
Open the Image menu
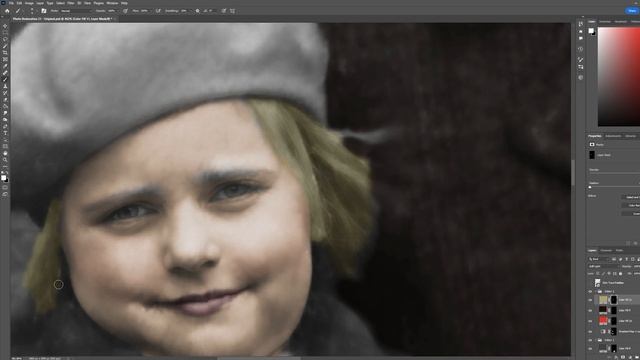click(x=29, y=3)
